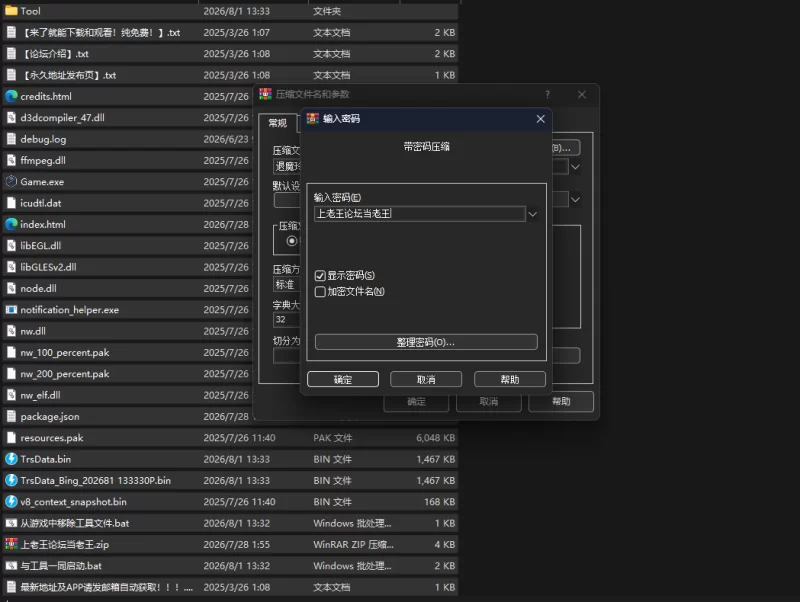
Task: Switch to the 常规 tab
Action: click(x=278, y=123)
